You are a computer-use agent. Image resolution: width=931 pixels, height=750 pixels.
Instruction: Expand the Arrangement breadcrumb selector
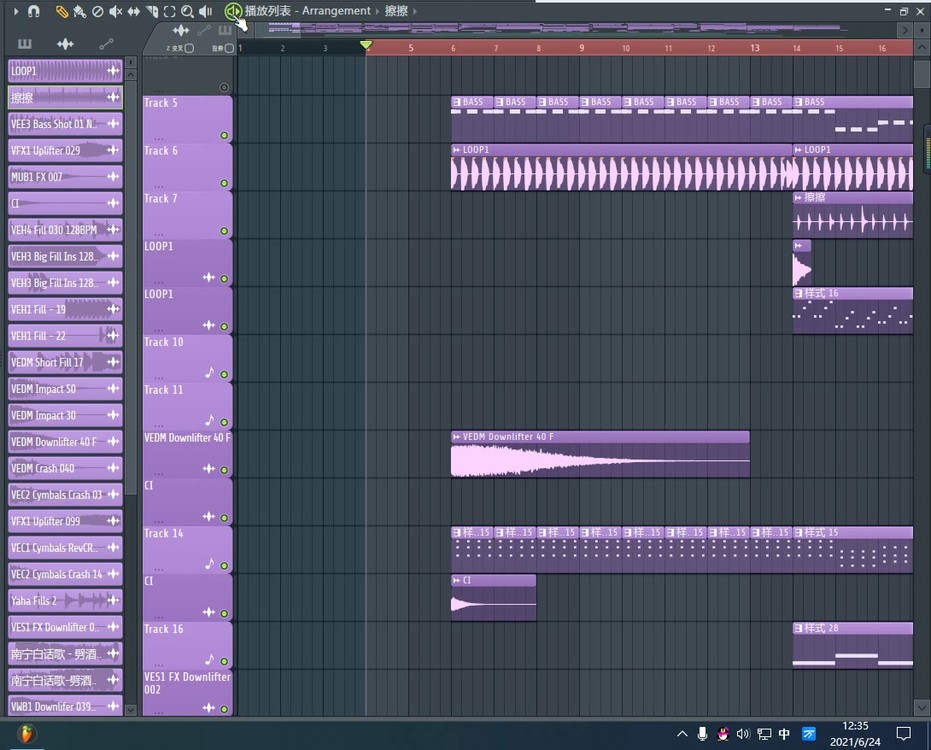click(x=377, y=11)
